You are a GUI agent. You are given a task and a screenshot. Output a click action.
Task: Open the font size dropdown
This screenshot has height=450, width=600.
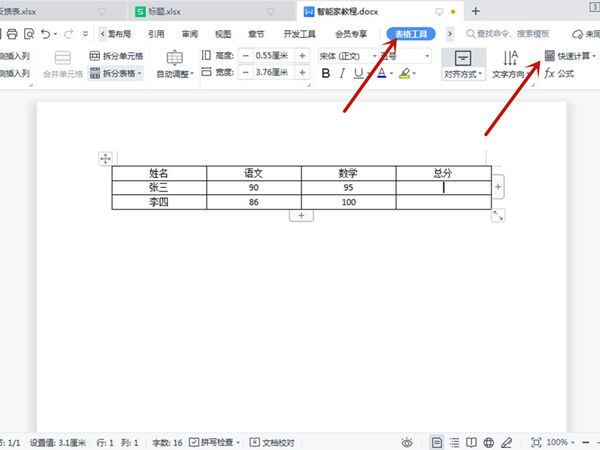427,56
